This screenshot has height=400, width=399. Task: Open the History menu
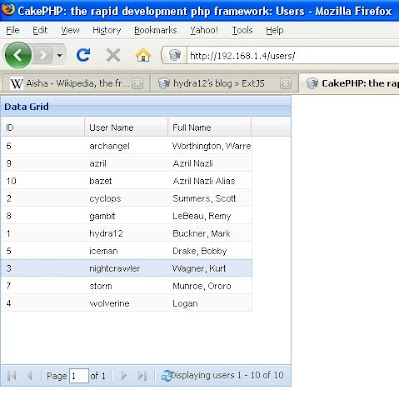(107, 30)
